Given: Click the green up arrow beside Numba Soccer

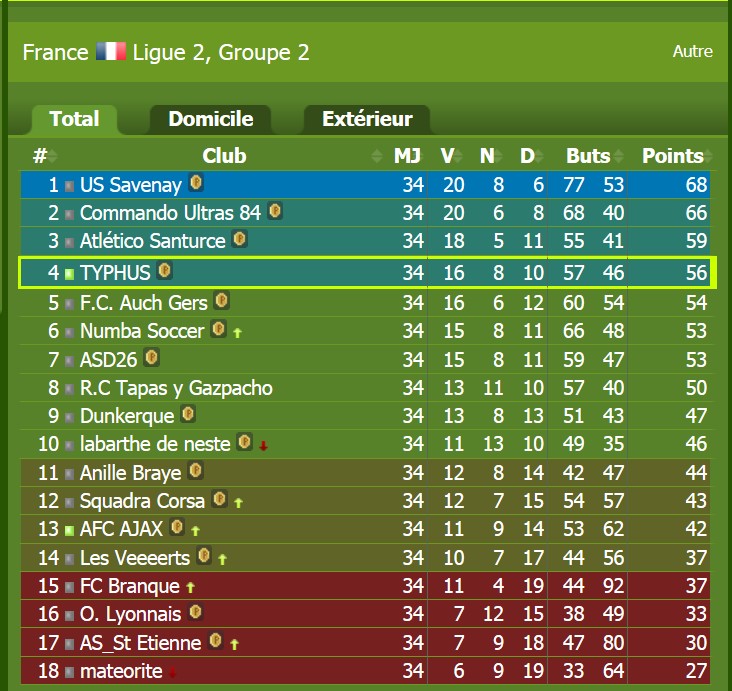Looking at the screenshot, I should point(238,332).
